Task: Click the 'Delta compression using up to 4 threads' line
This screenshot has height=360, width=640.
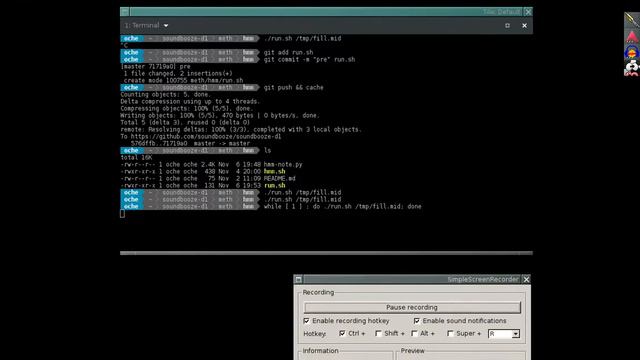Action: point(190,102)
